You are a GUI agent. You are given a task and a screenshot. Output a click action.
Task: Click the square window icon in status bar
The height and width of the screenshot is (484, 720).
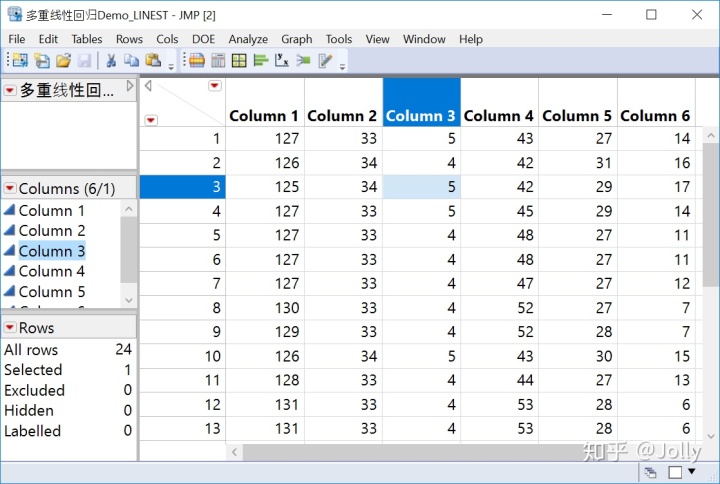pos(675,472)
